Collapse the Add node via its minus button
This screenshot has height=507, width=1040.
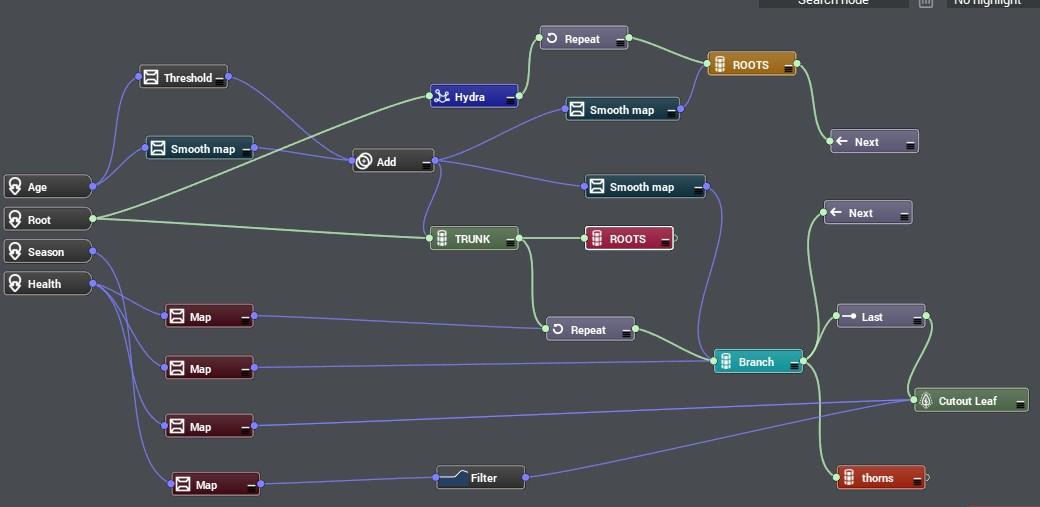pos(426,165)
